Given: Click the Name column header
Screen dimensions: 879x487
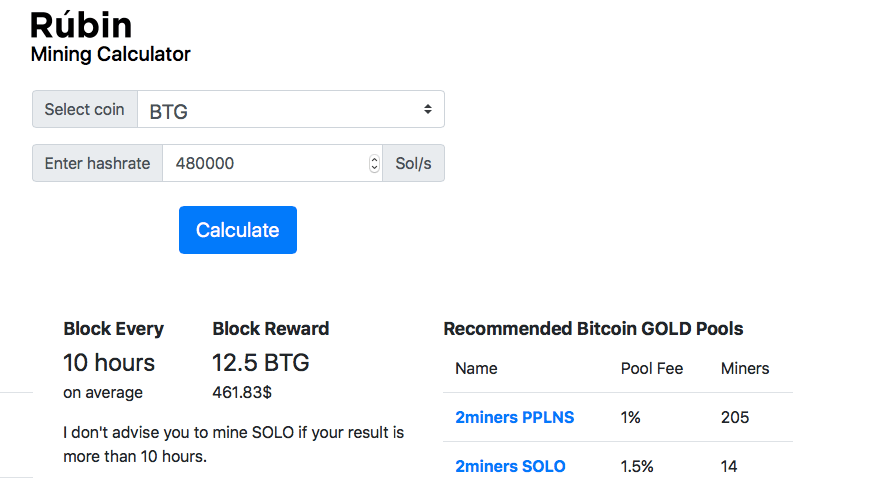Looking at the screenshot, I should (x=476, y=368).
